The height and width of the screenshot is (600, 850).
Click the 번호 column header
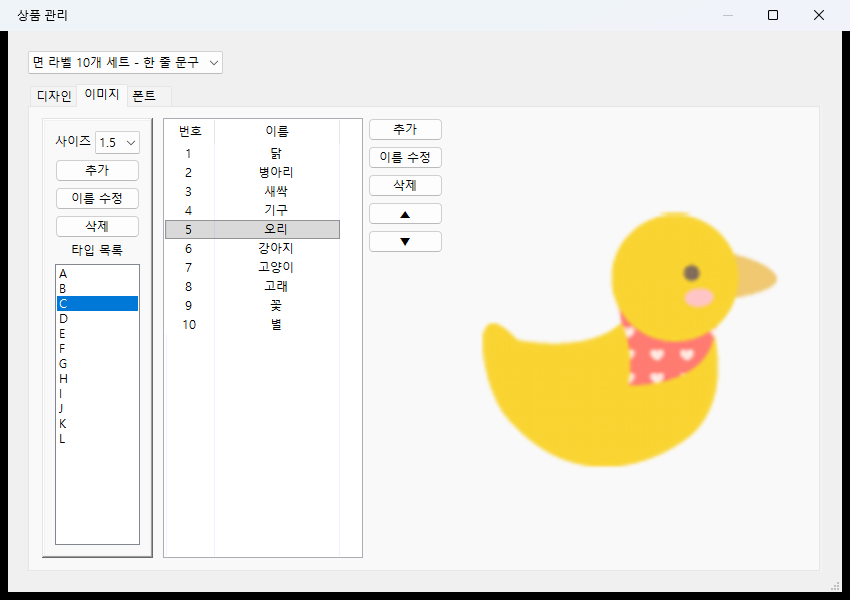pyautogui.click(x=190, y=131)
